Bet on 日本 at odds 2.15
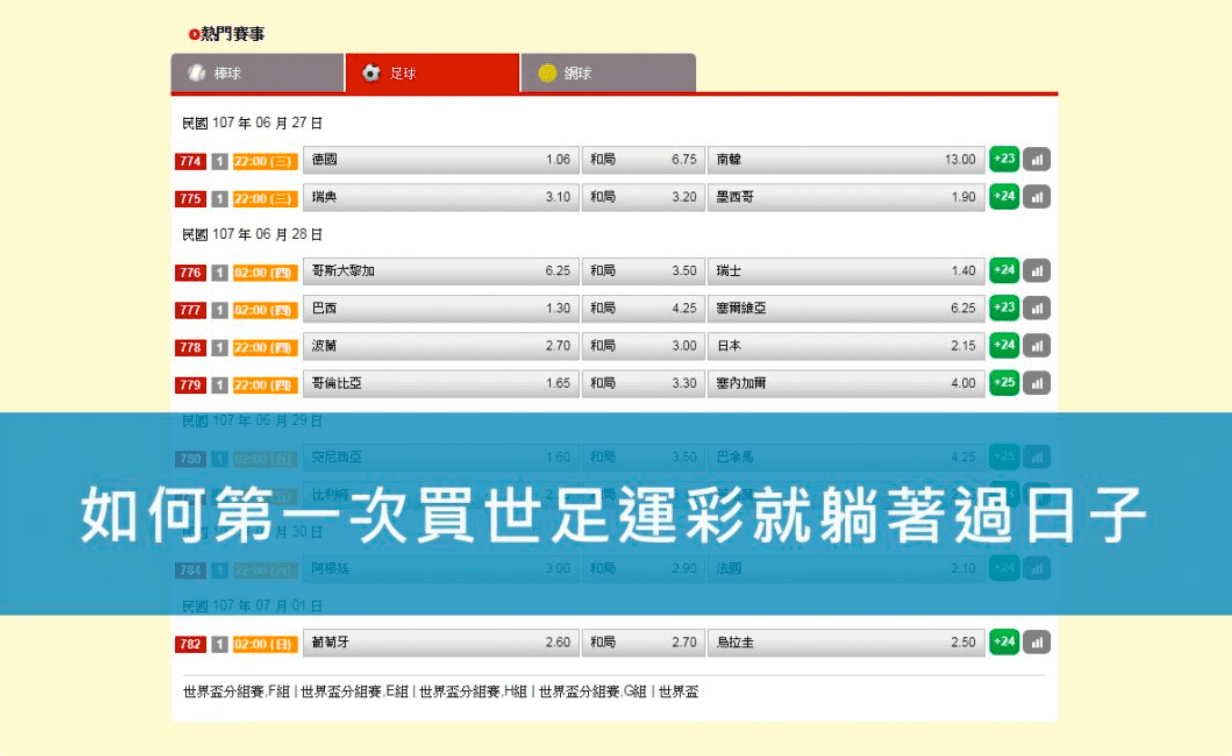The height and width of the screenshot is (756, 1232). click(x=847, y=346)
